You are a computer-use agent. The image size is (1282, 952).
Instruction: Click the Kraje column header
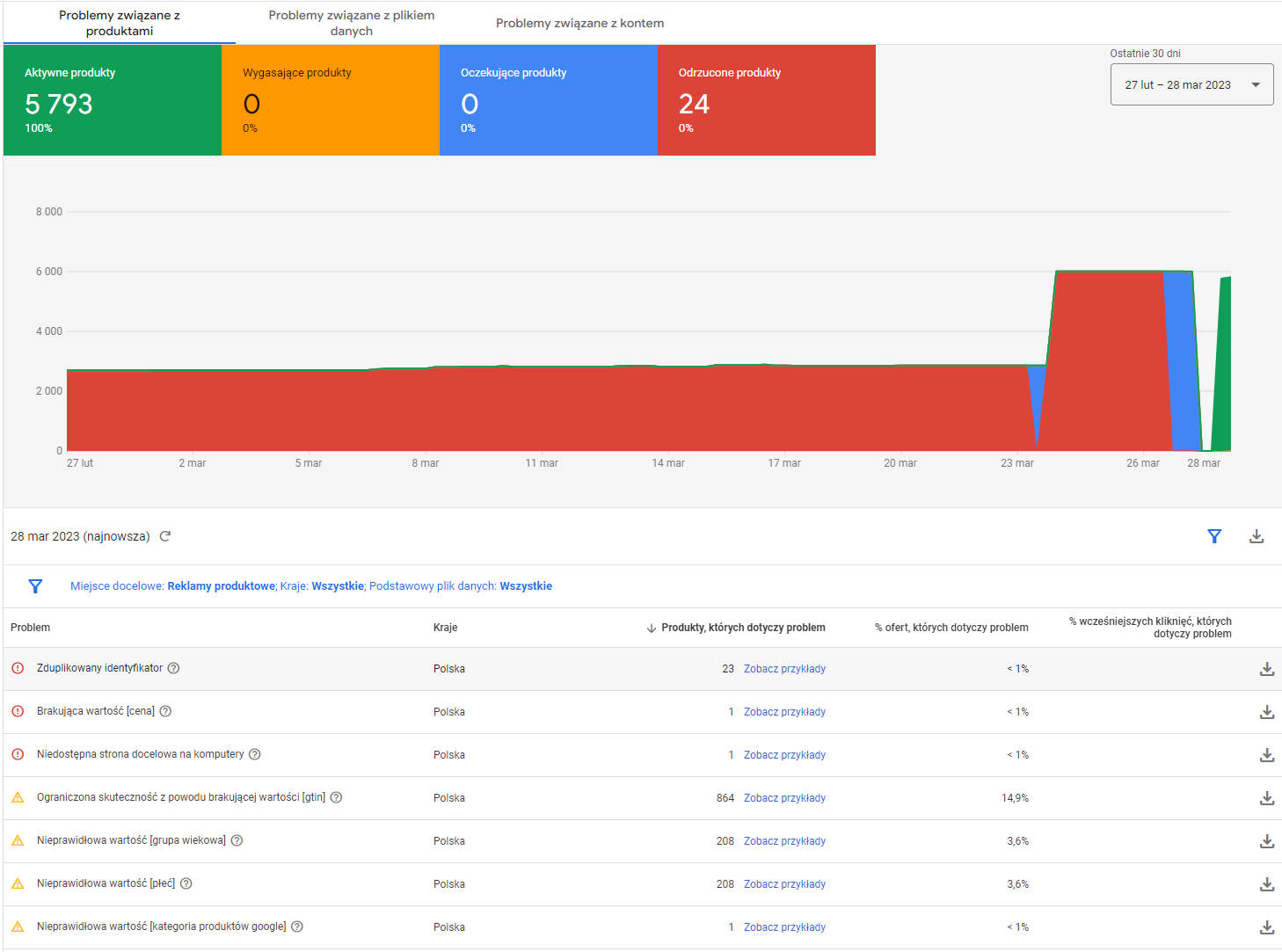coord(445,628)
